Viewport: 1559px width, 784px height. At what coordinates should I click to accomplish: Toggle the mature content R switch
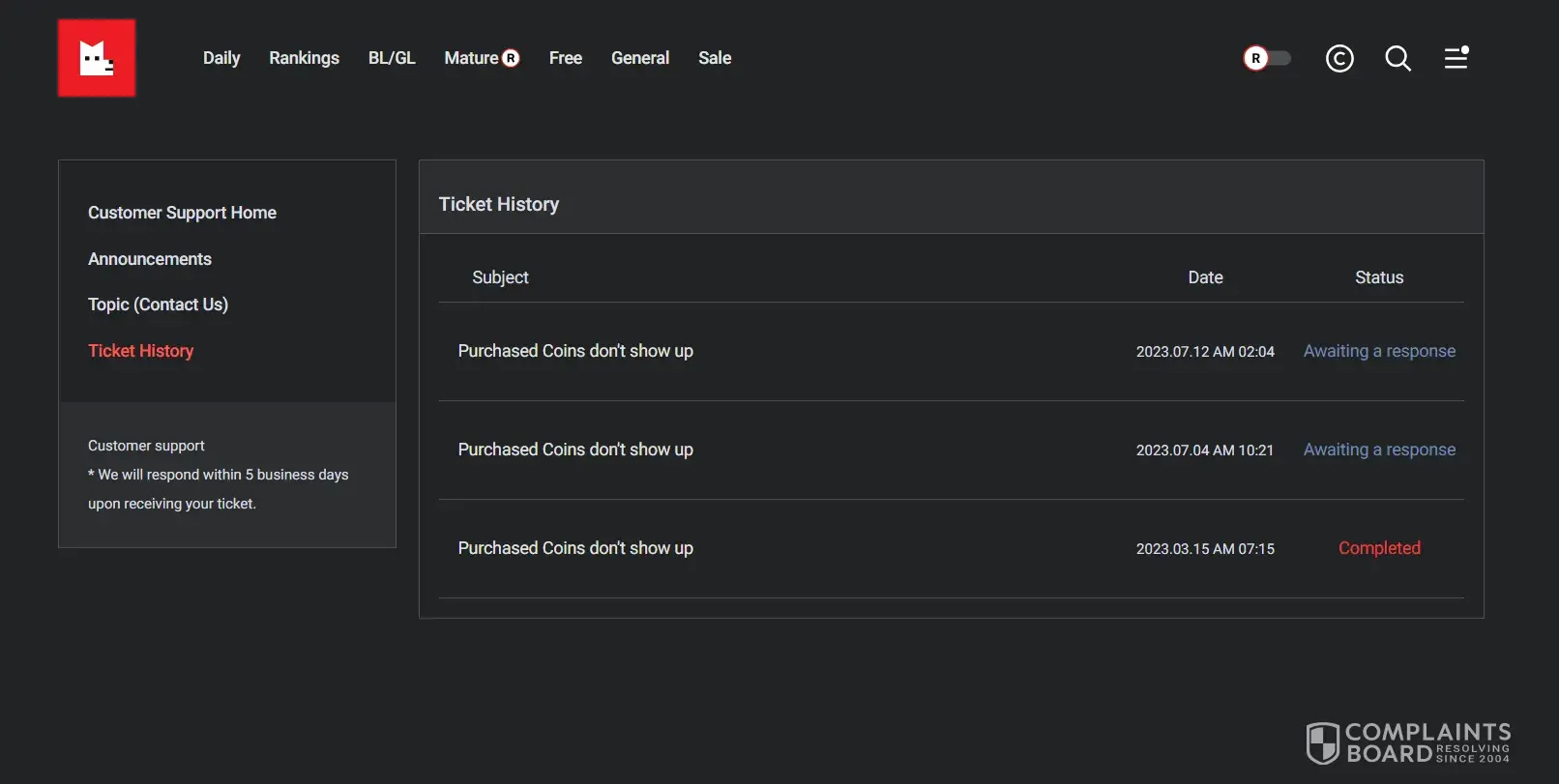click(x=1266, y=59)
